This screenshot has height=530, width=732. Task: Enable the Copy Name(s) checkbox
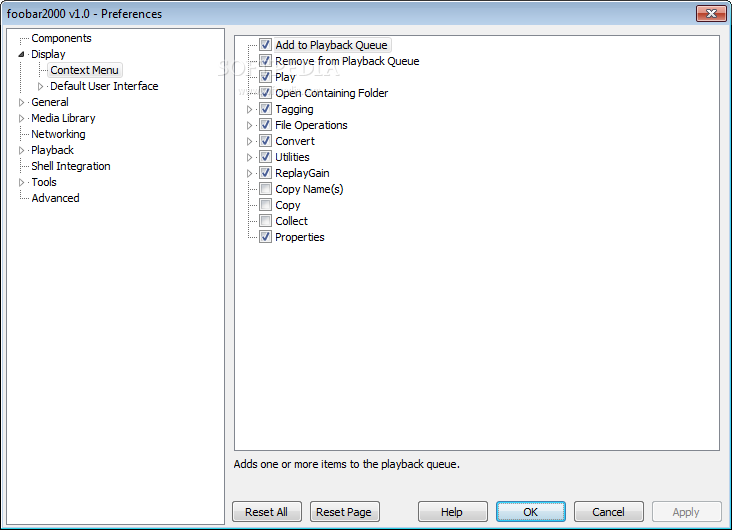pyautogui.click(x=265, y=189)
